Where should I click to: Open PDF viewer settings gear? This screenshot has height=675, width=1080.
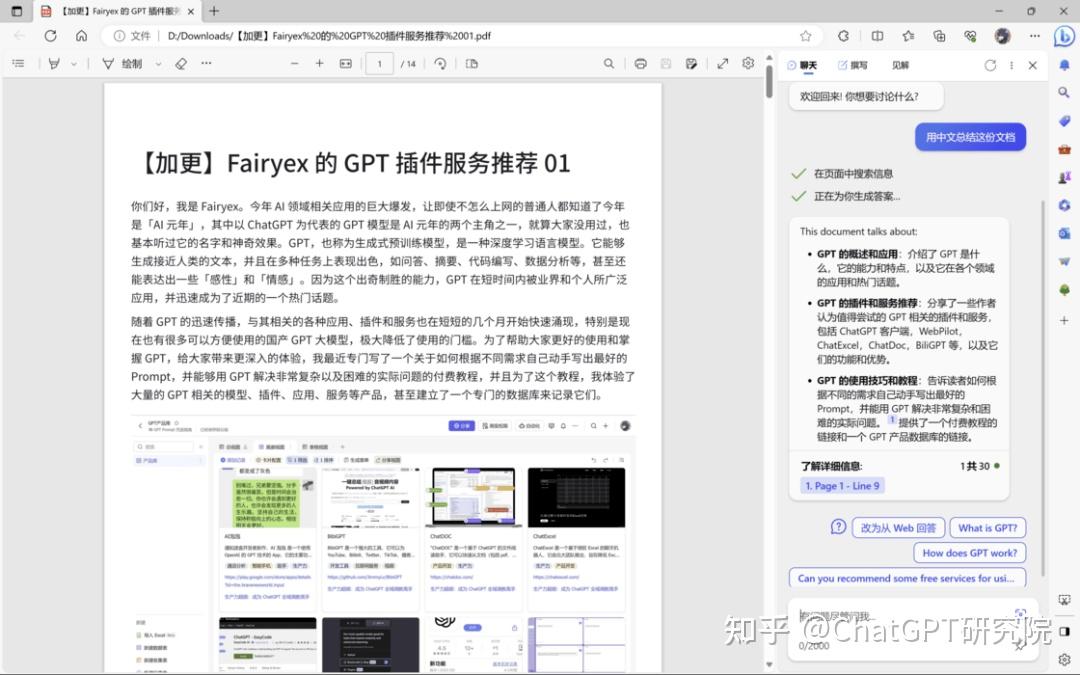(x=748, y=63)
